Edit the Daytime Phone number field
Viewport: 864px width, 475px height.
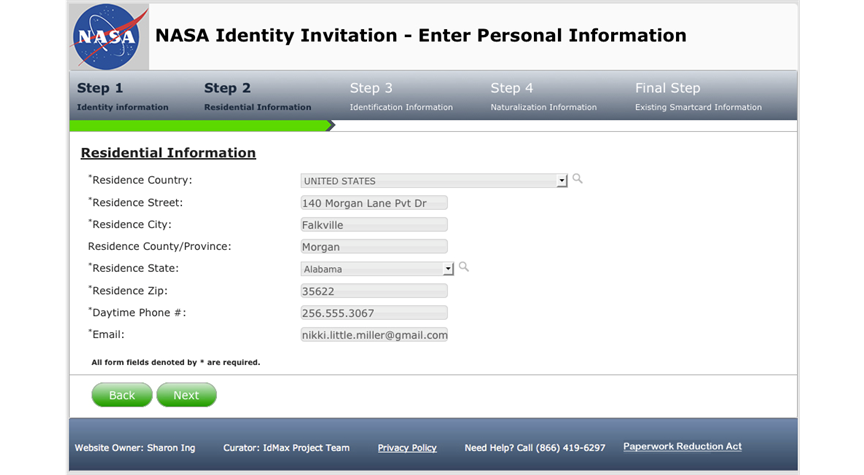pos(374,313)
